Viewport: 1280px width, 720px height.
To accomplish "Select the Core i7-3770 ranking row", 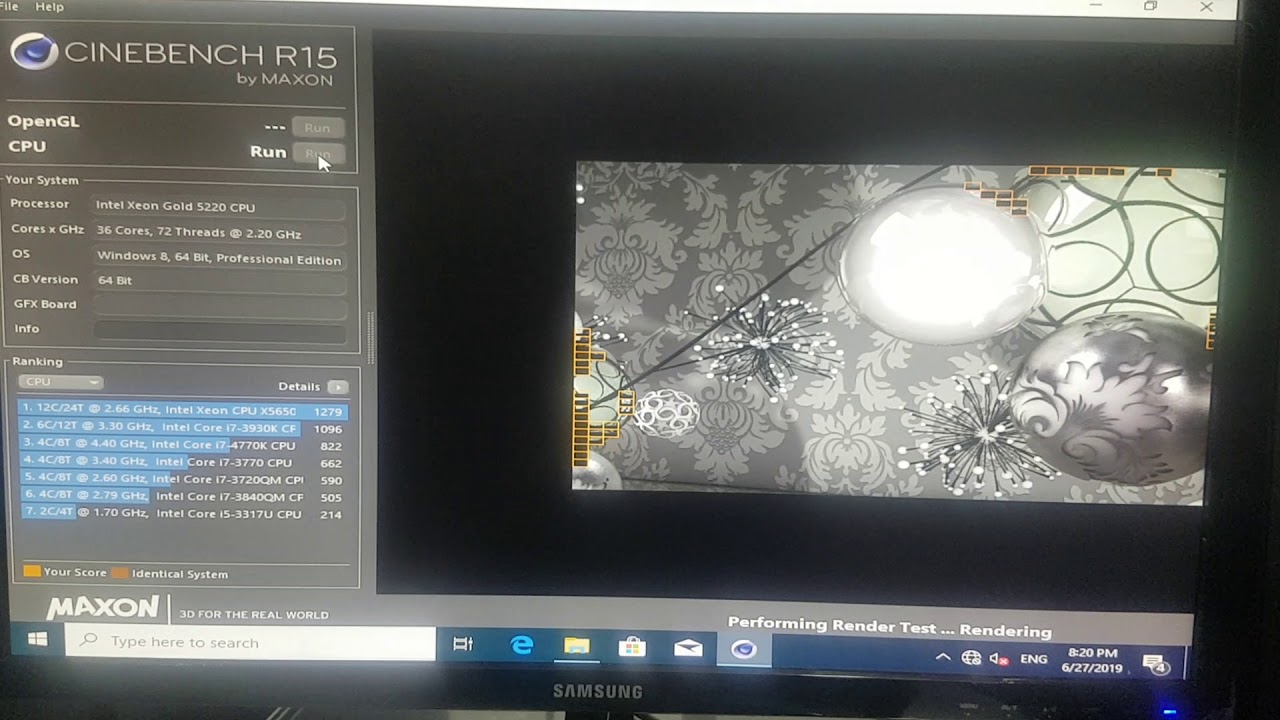I will click(x=182, y=462).
